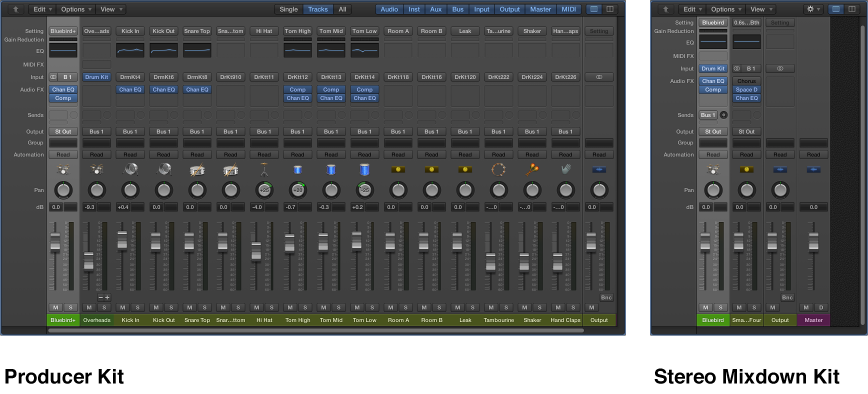This screenshot has width=868, height=394.
Task: Toggle the MIDI channel filter button
Action: (569, 9)
